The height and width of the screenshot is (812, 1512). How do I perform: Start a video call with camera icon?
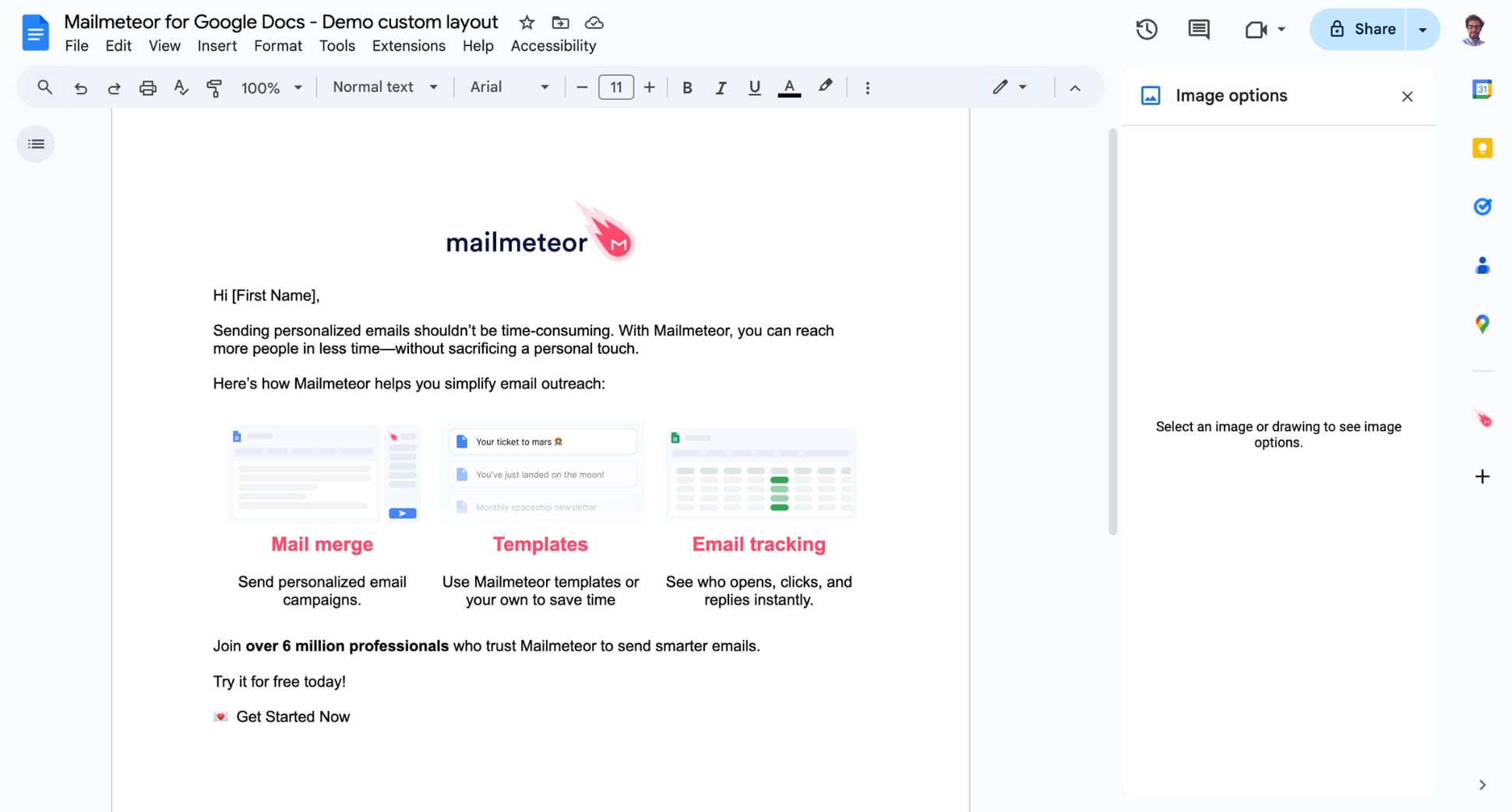pyautogui.click(x=1255, y=30)
